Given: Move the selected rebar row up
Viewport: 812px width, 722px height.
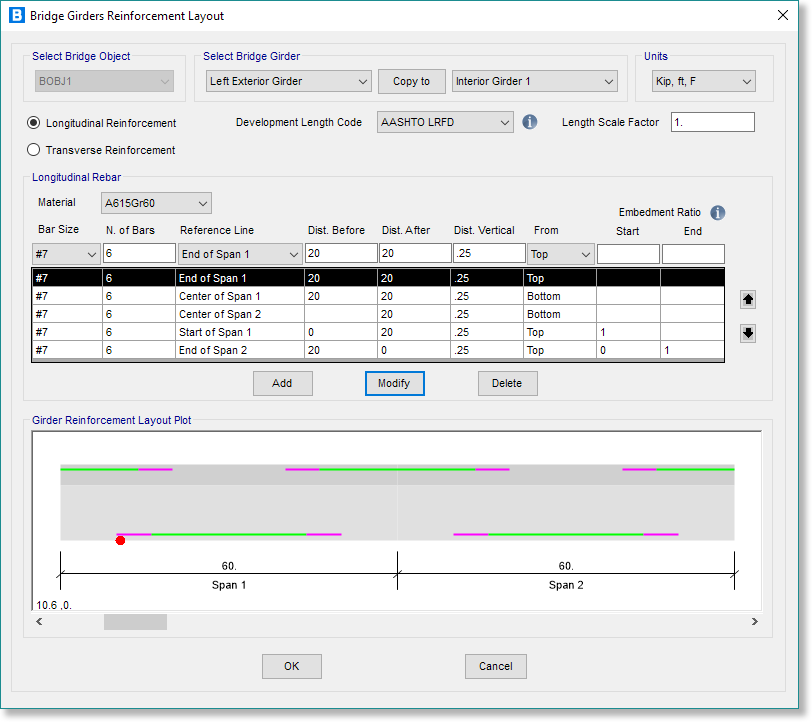Looking at the screenshot, I should (748, 299).
